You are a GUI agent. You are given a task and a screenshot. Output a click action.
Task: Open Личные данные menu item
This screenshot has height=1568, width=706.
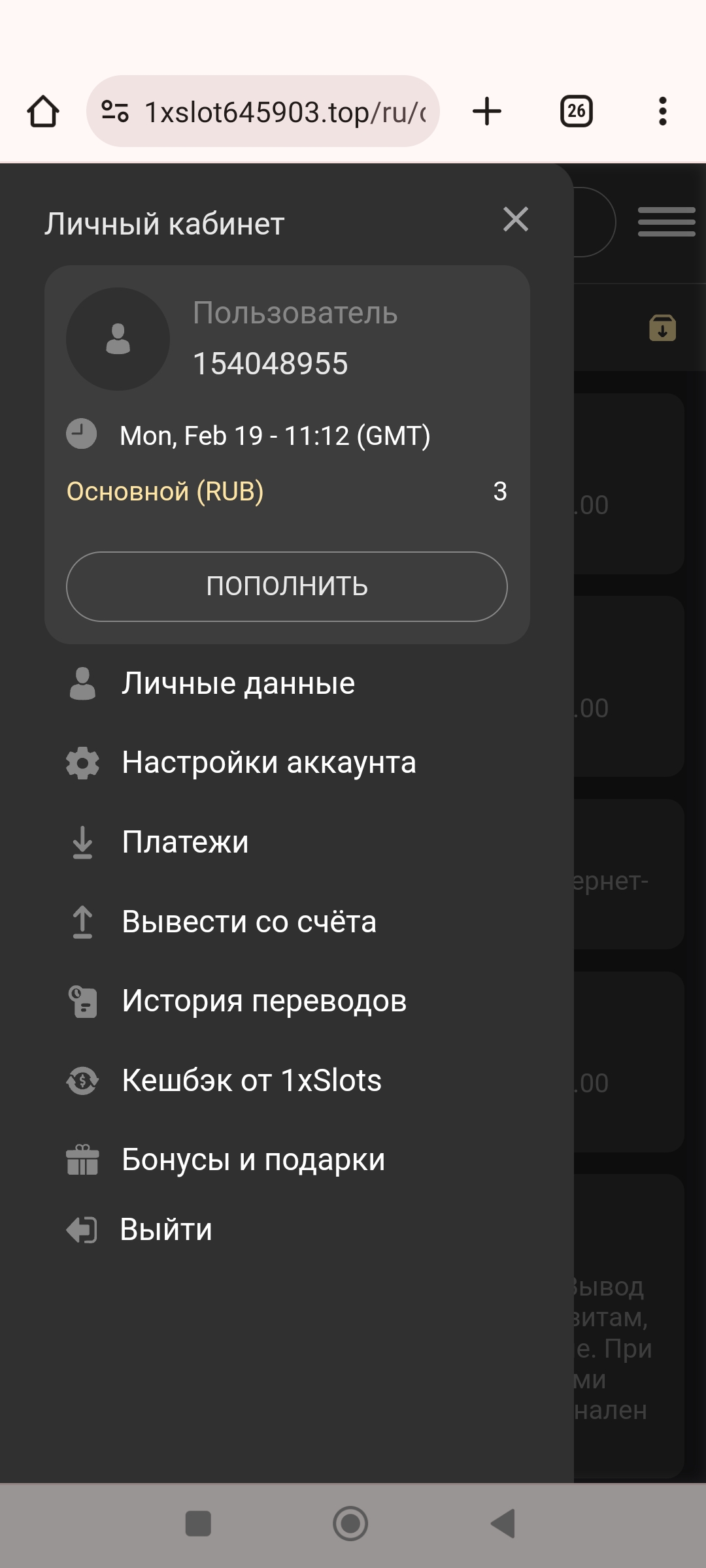pos(238,683)
